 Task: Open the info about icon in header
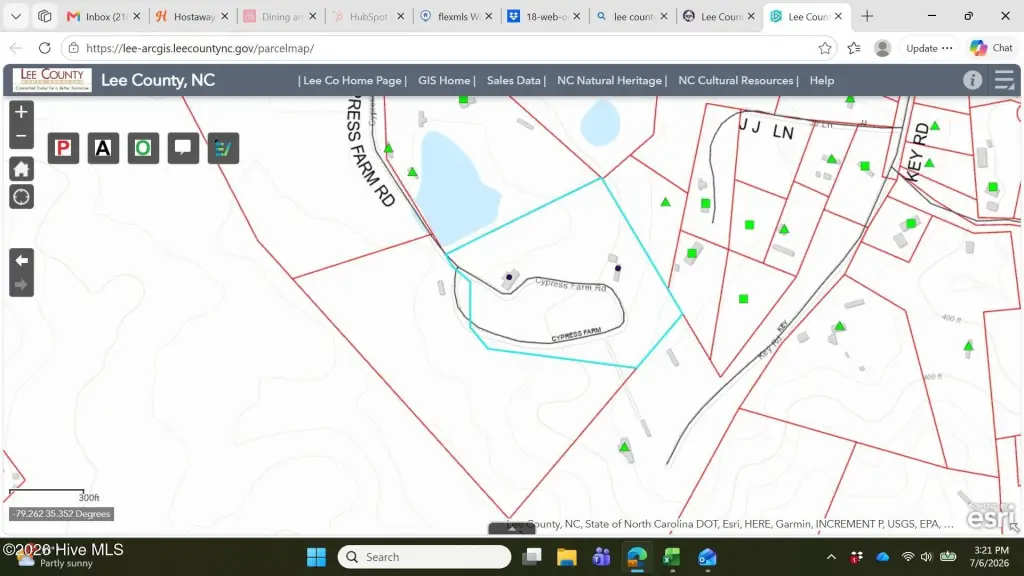(x=972, y=80)
